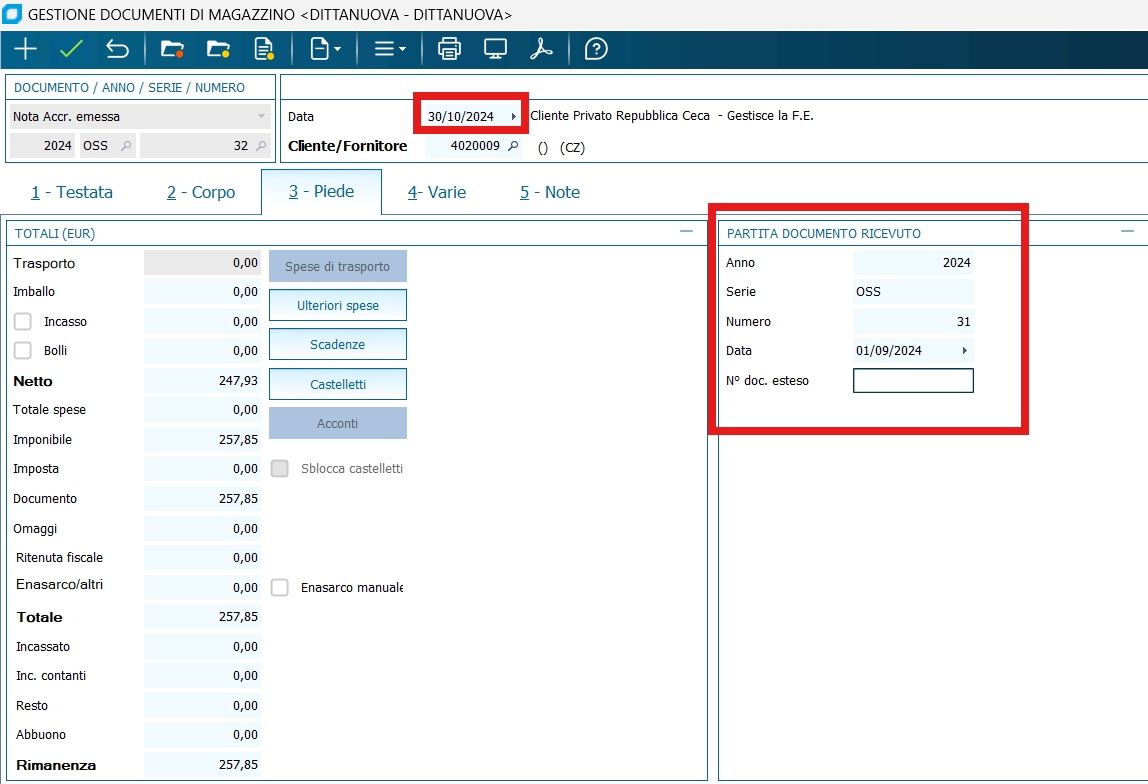1148x784 pixels.
Task: Click the printer icon in toolbar
Action: pos(450,49)
